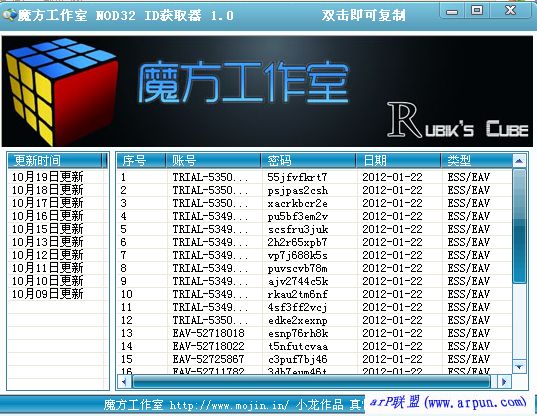Viewport: 537px width, 416px height.
Task: Click password edke2xexnp
Action: pyautogui.click(x=297, y=320)
